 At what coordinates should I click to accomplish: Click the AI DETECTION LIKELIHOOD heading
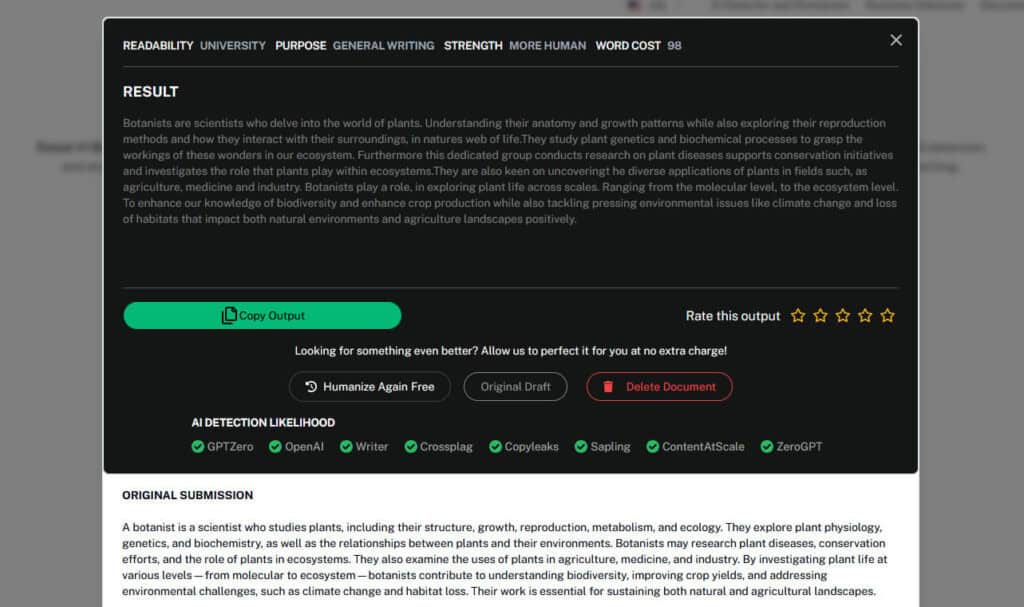point(263,423)
